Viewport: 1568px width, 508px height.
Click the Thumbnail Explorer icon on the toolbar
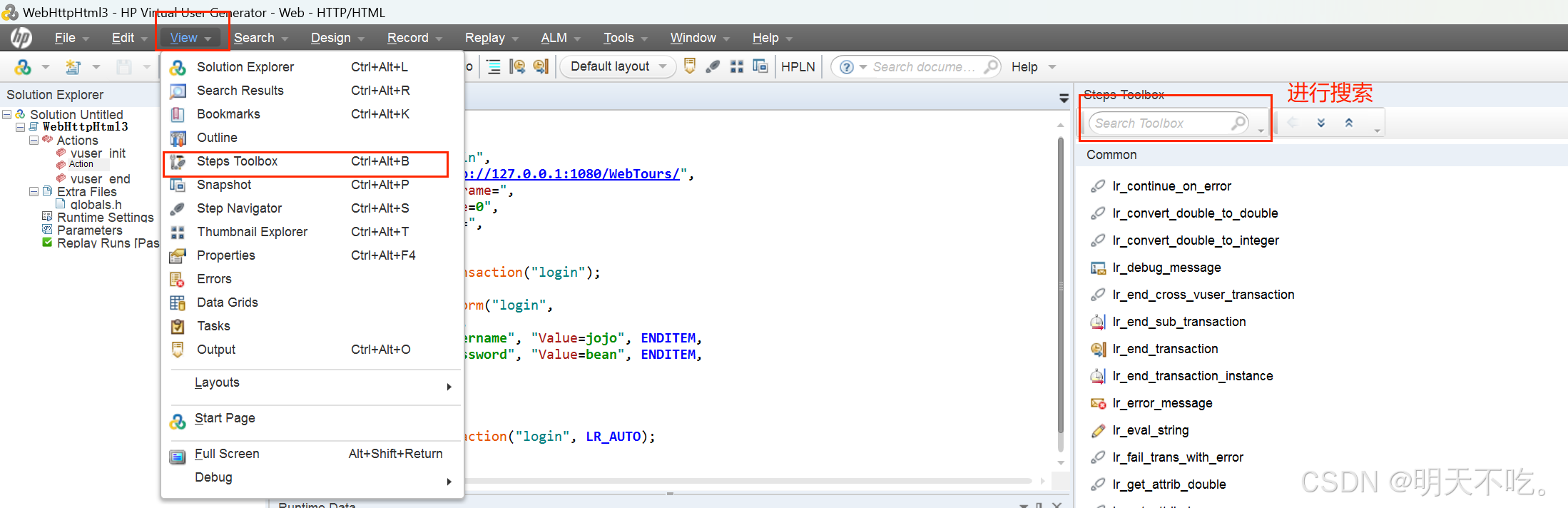(737, 66)
